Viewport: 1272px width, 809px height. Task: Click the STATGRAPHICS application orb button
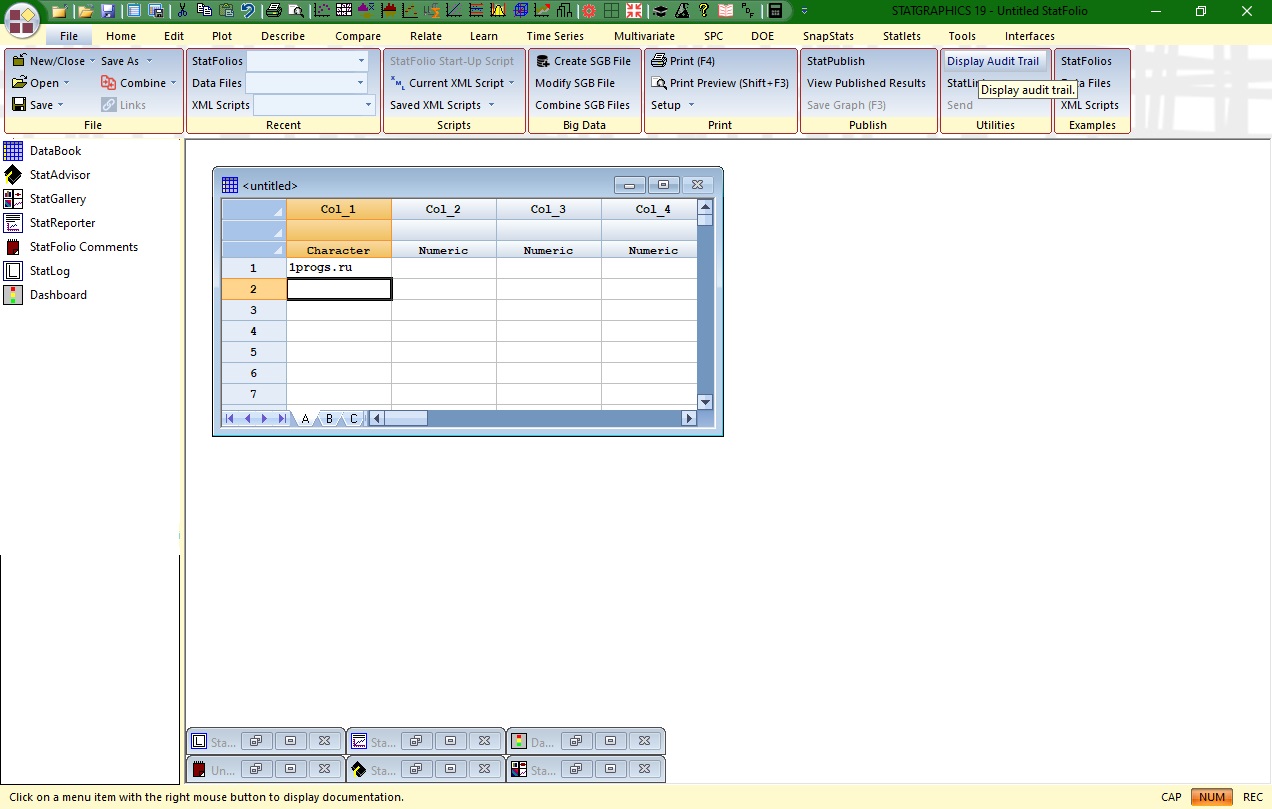coord(22,21)
